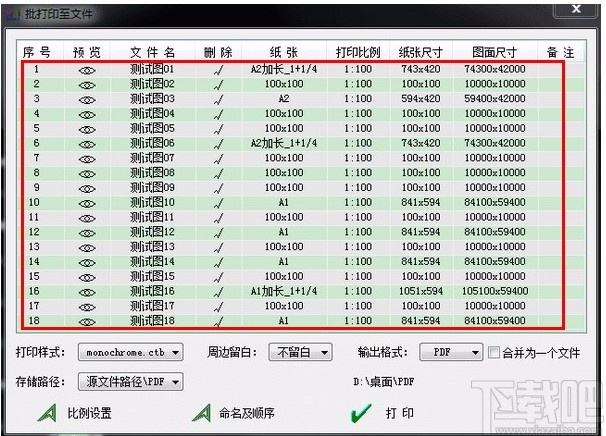Select file name 测试图13
This screenshot has width=606, height=436.
click(x=152, y=247)
